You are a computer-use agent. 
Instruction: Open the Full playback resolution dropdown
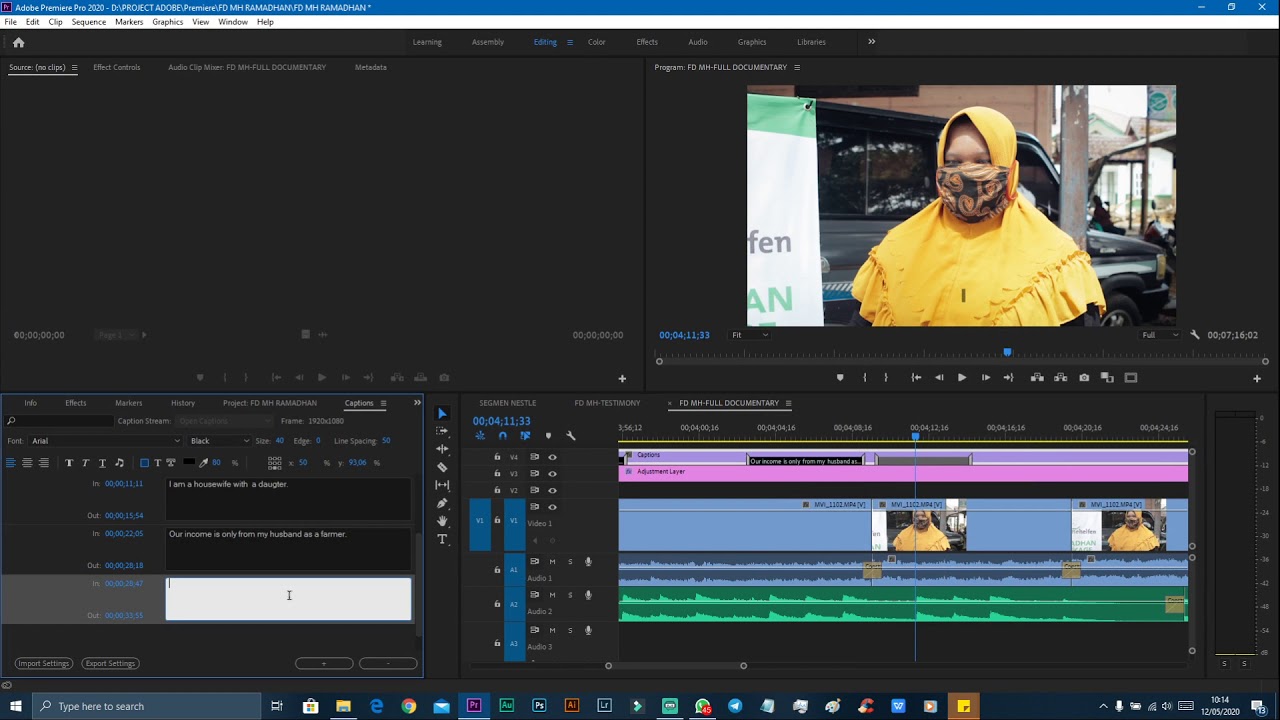pos(1160,335)
